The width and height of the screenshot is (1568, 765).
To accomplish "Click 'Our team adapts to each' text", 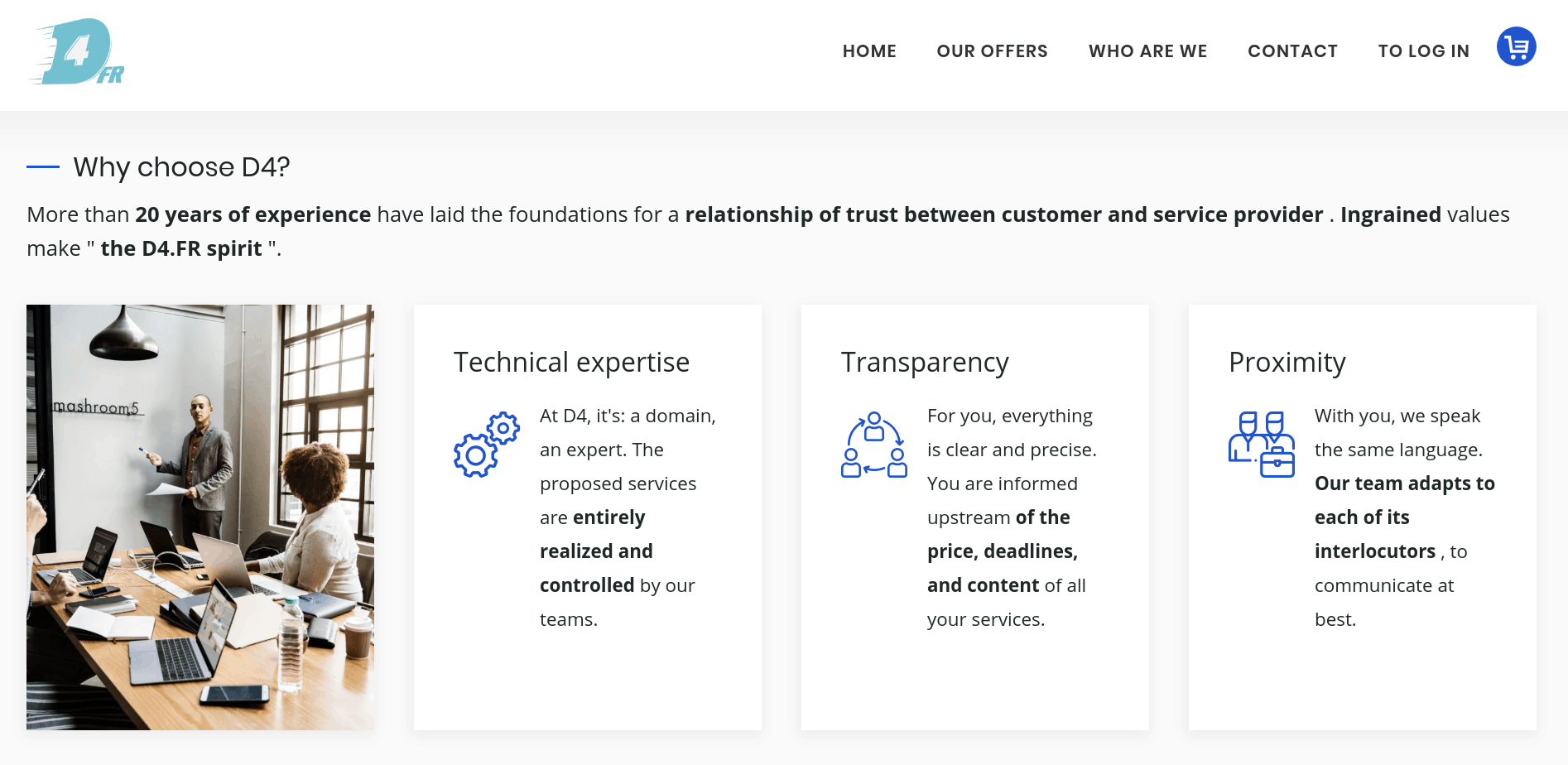I will [x=1404, y=500].
